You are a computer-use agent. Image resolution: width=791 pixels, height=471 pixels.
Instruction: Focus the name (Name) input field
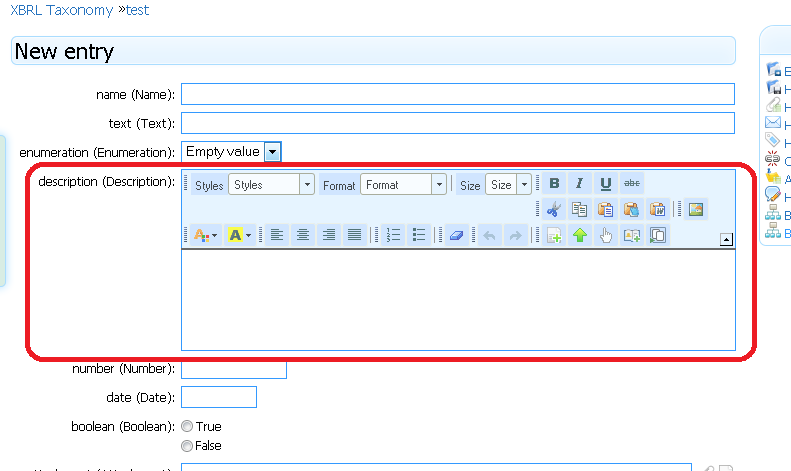click(x=458, y=94)
